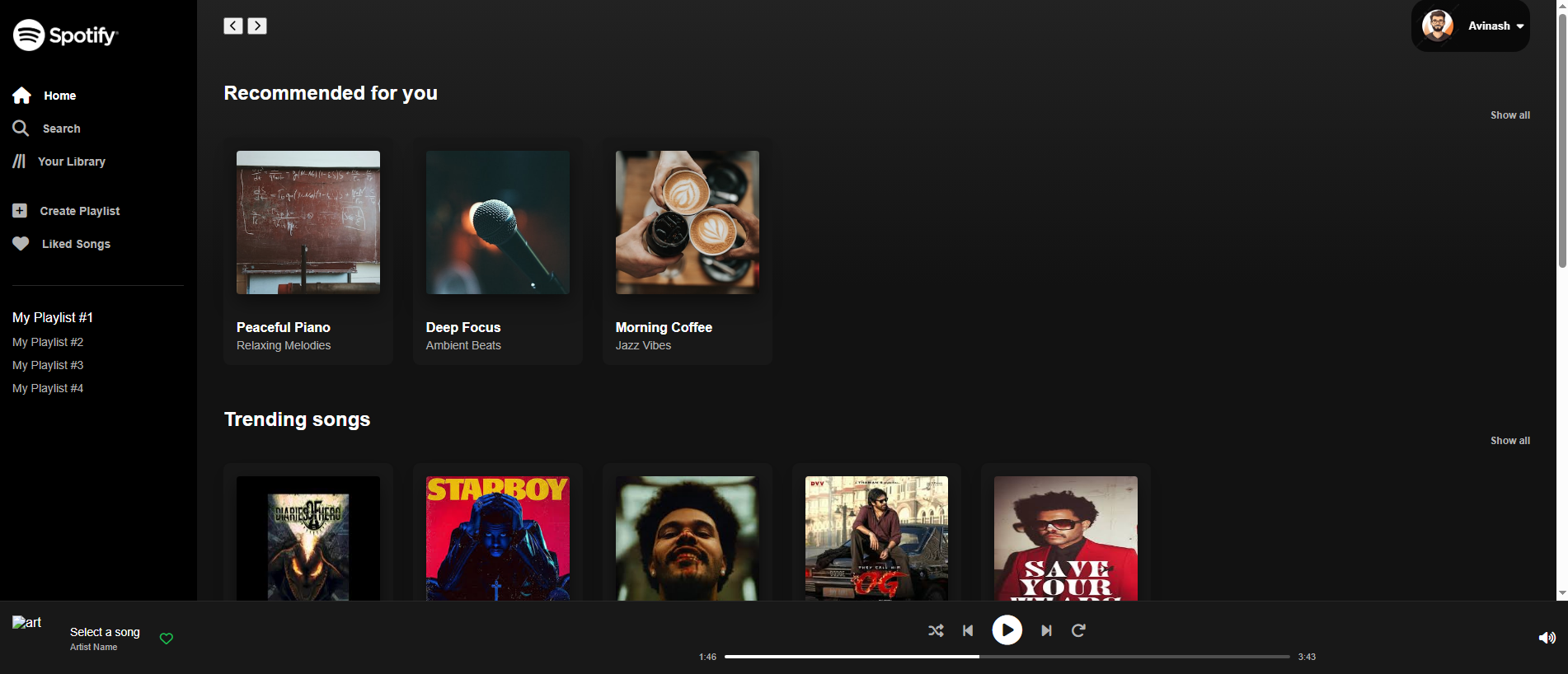Open My Playlist #2
The height and width of the screenshot is (674, 1568).
(x=48, y=342)
